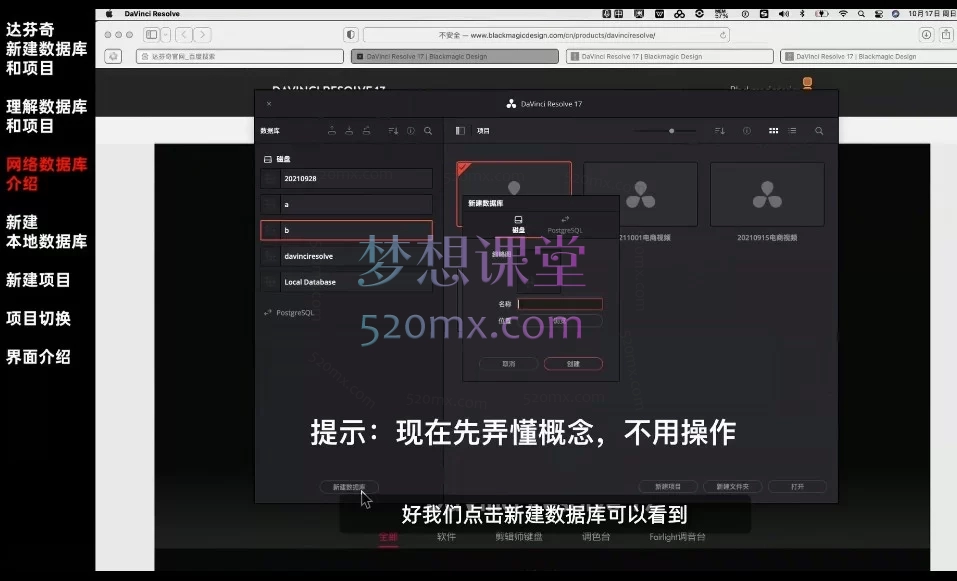The image size is (957, 581).
Task: Select 全部 tab on the web page
Action: coord(388,537)
